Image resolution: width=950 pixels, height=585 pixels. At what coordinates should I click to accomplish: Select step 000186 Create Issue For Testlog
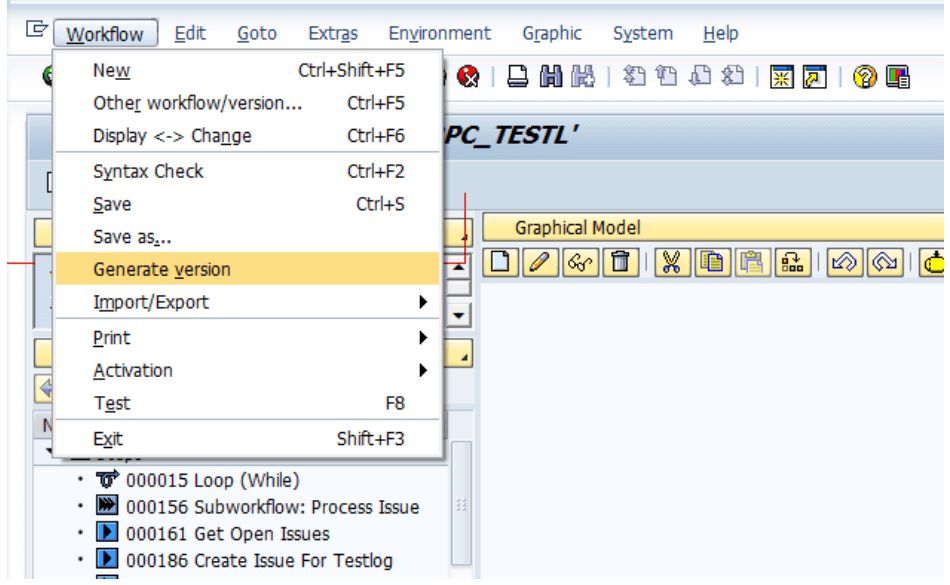[259, 560]
